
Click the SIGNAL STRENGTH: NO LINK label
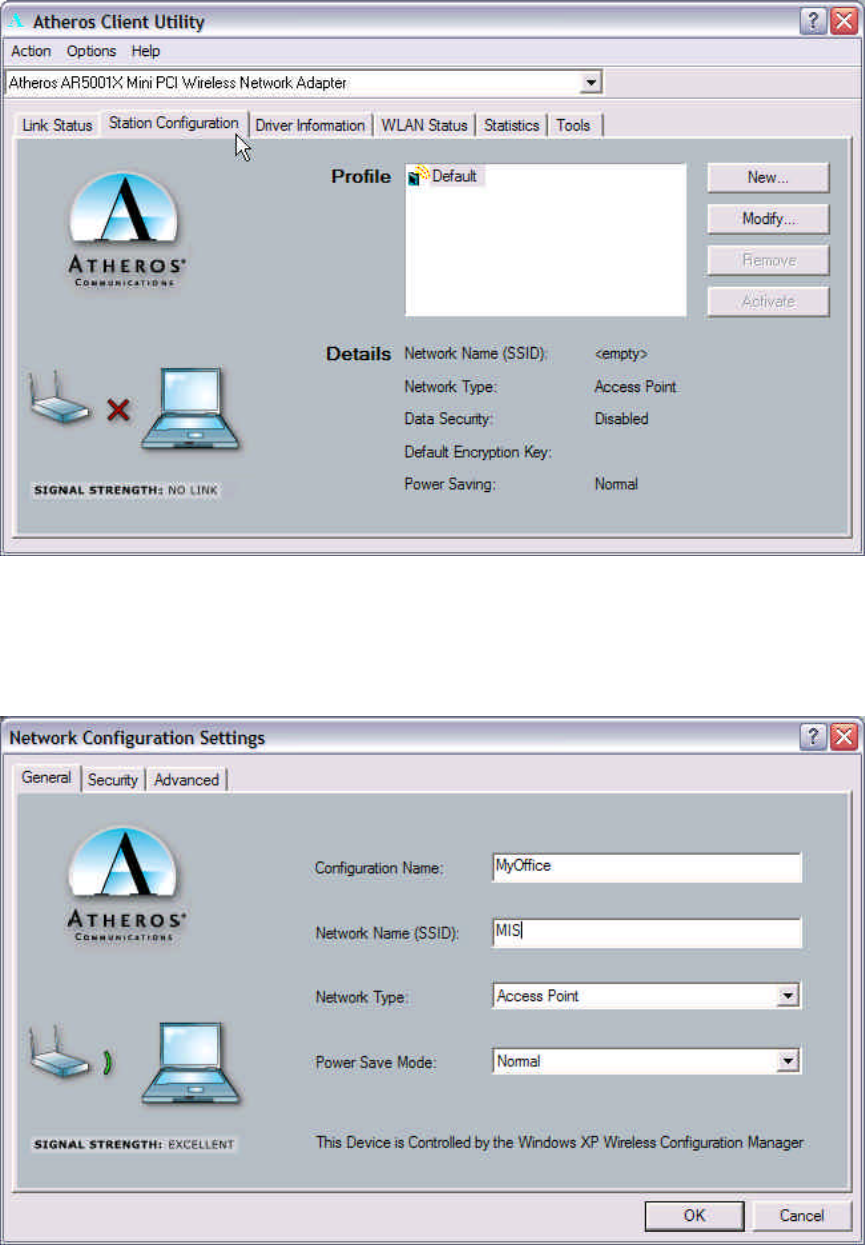click(x=125, y=490)
